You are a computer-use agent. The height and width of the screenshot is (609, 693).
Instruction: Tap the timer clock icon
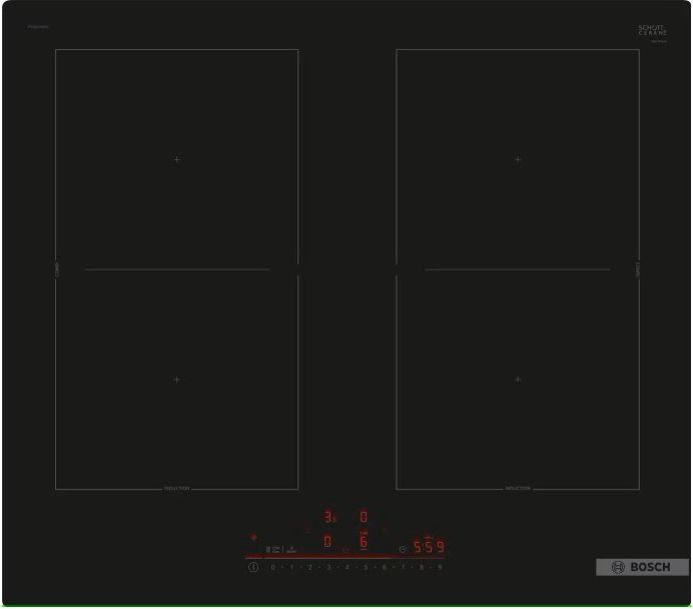click(x=402, y=548)
